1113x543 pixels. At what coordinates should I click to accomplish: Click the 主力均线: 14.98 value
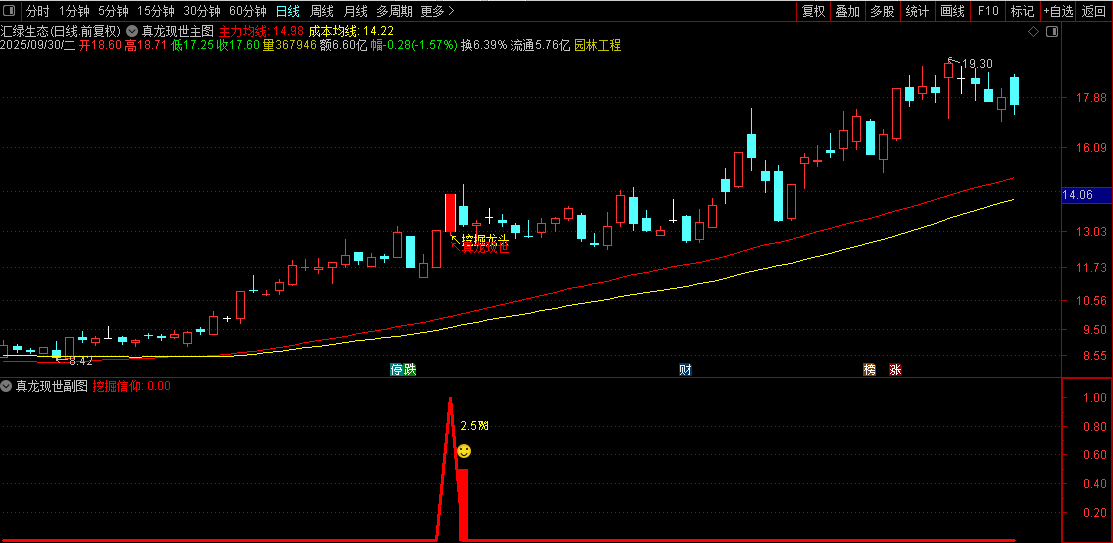pyautogui.click(x=261, y=31)
